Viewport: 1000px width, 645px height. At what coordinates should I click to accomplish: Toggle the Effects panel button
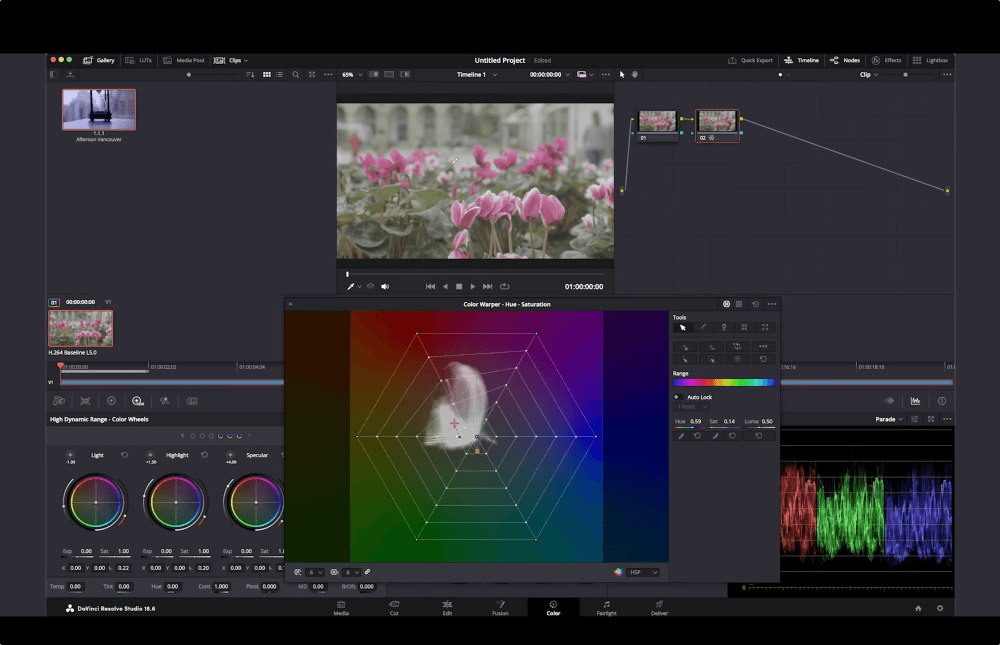click(886, 60)
